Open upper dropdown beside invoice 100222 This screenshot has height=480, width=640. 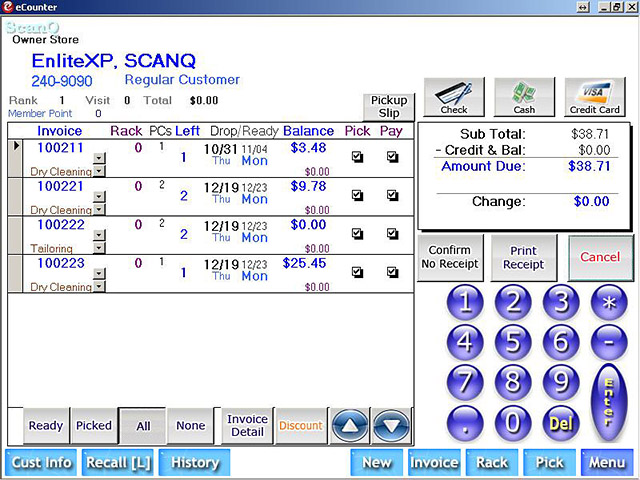click(99, 235)
